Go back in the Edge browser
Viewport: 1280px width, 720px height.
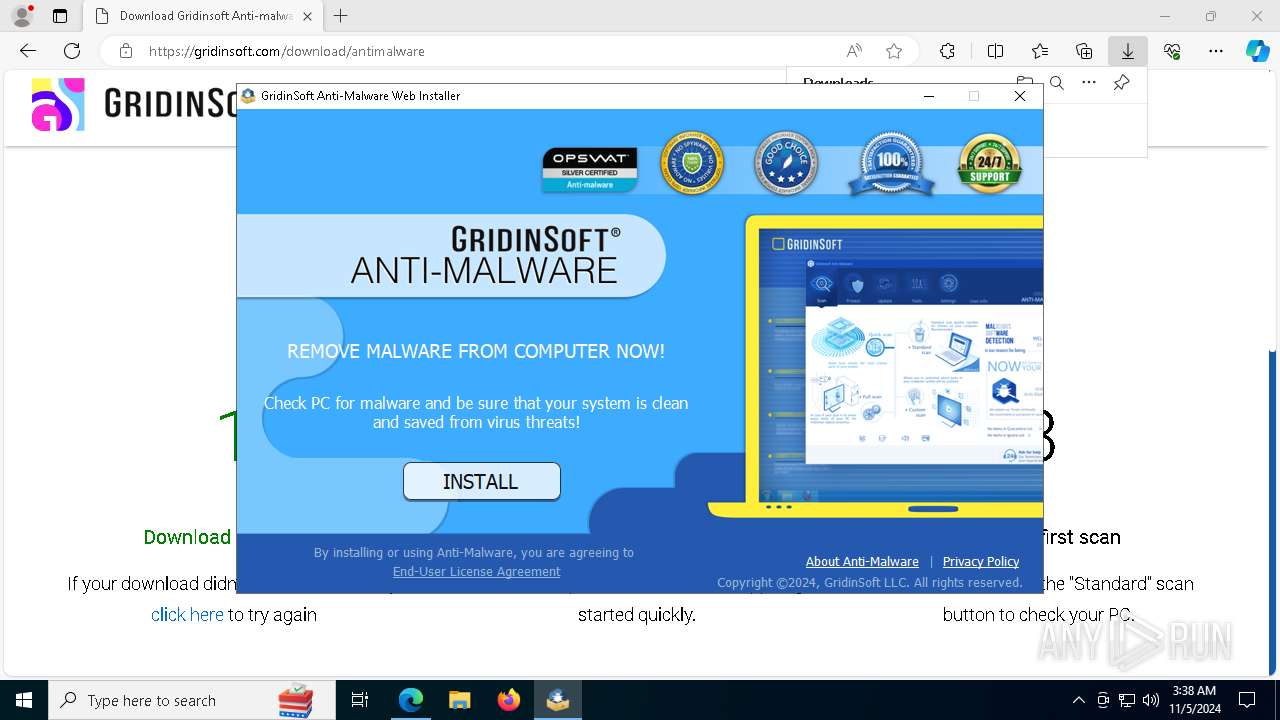coord(28,51)
